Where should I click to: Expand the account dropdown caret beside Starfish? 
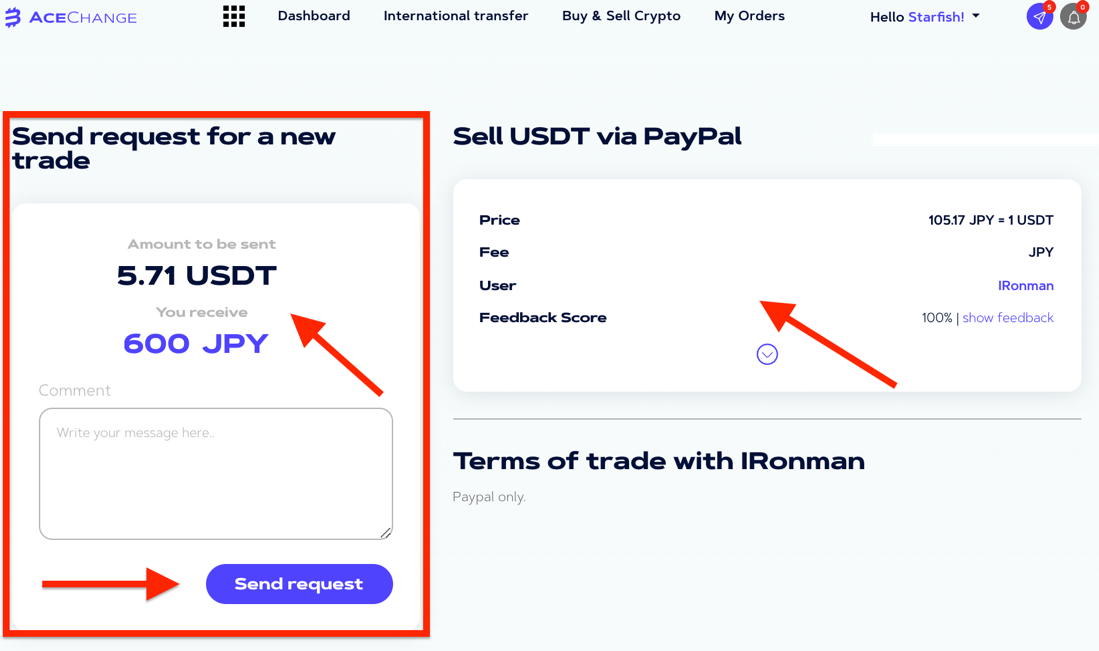pos(976,15)
